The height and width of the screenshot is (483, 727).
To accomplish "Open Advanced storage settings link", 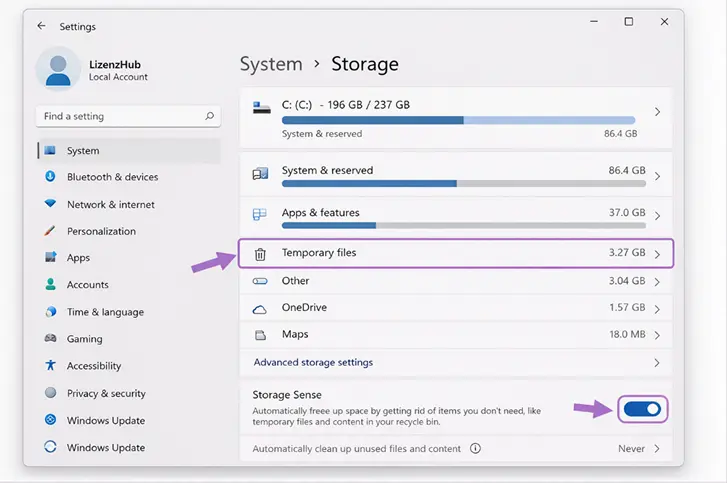I will point(313,362).
